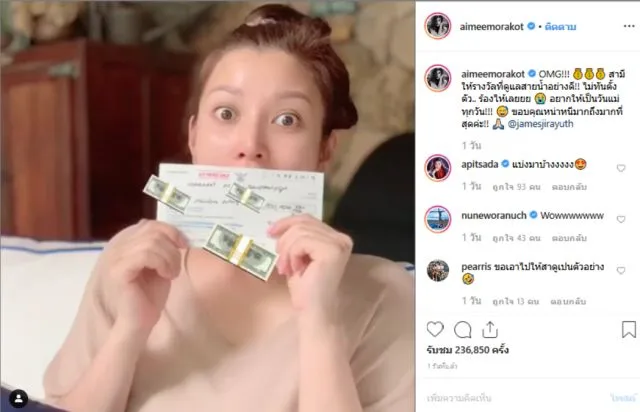
Task: Open the comment bubble icon
Action: [462, 330]
